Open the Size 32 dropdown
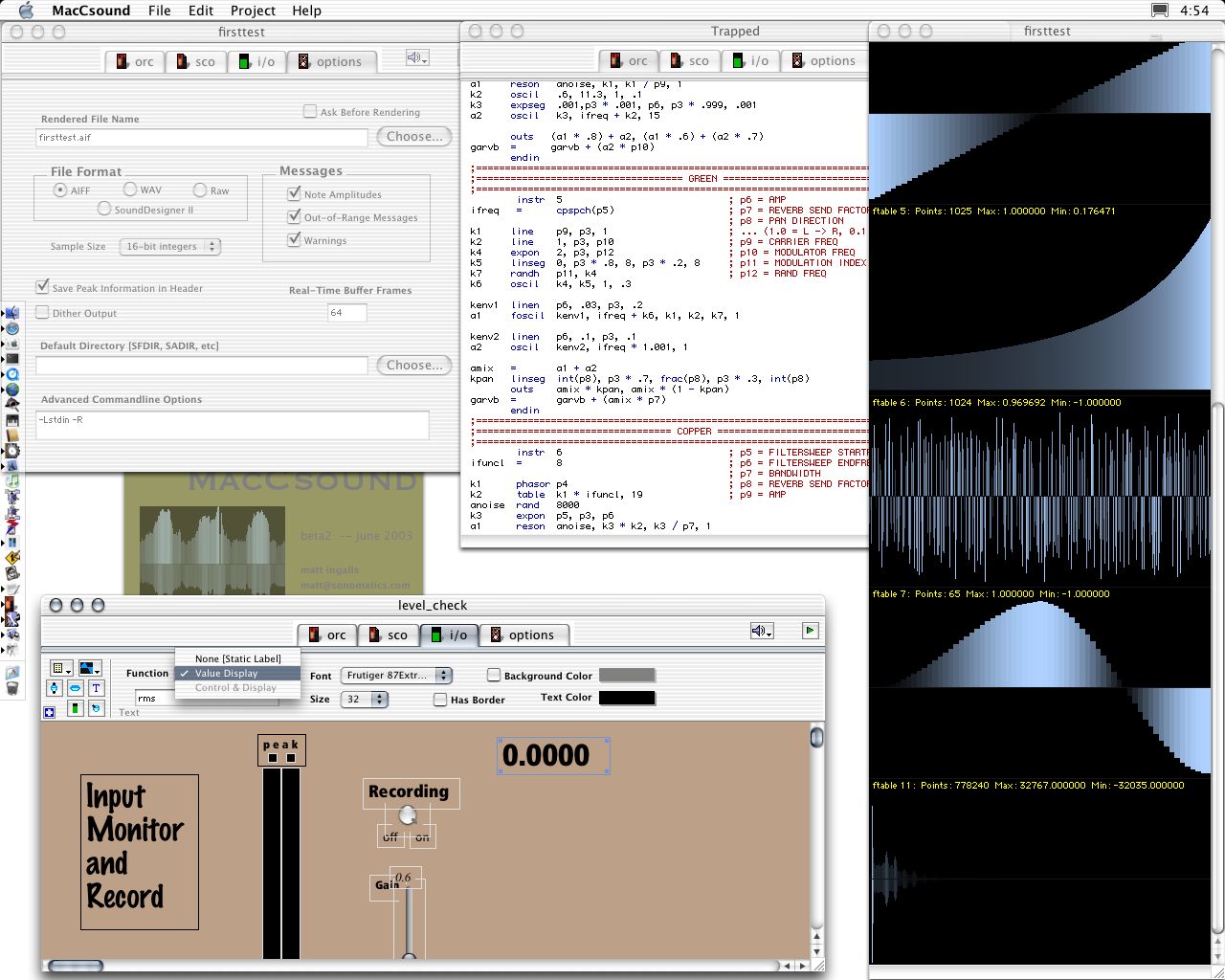Viewport: 1225px width, 980px height. click(x=365, y=699)
